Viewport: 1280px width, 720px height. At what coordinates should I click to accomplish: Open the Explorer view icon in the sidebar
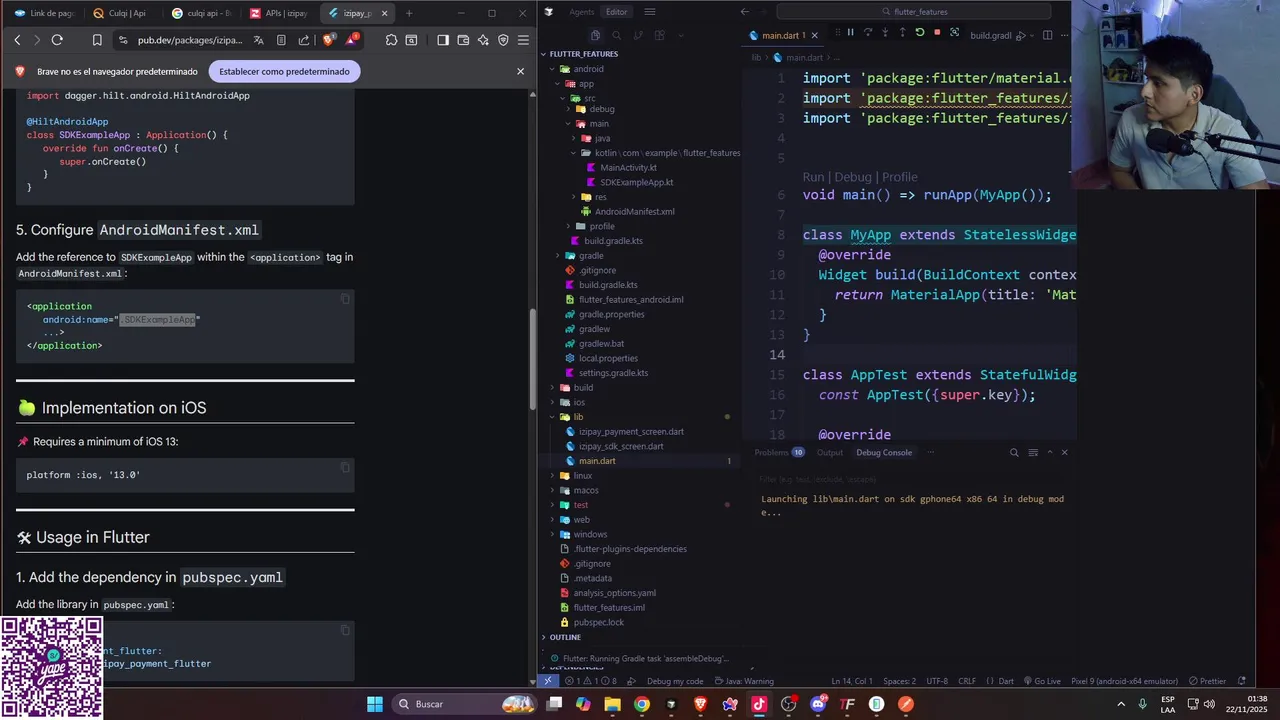coord(594,35)
